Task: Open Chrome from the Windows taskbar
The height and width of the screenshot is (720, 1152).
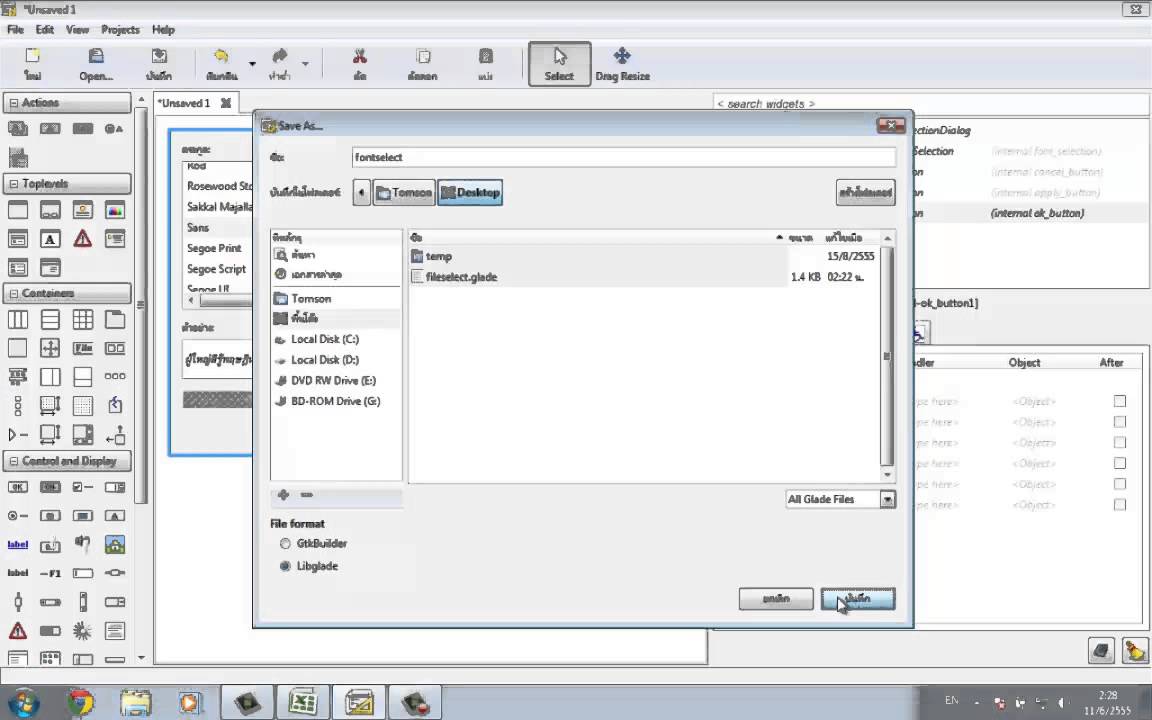Action: 80,702
